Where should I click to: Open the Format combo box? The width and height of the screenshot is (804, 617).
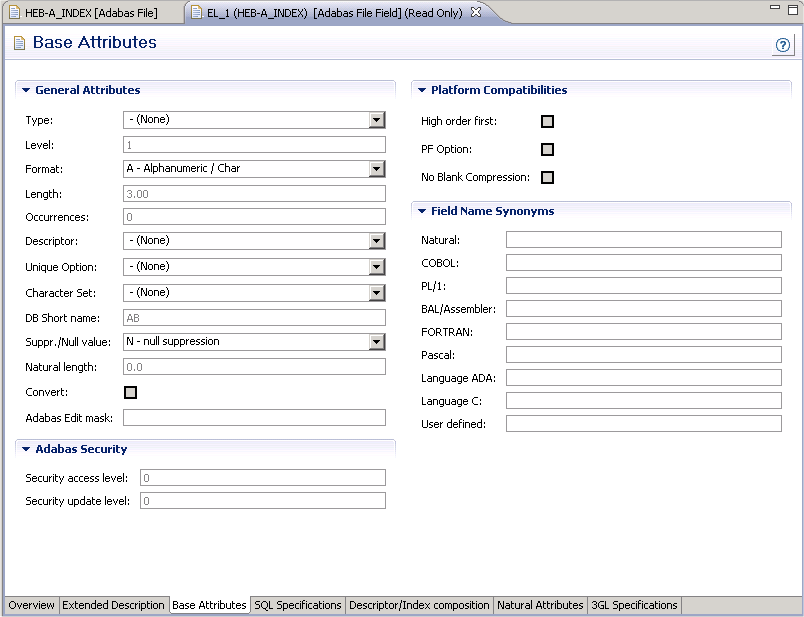pos(376,169)
